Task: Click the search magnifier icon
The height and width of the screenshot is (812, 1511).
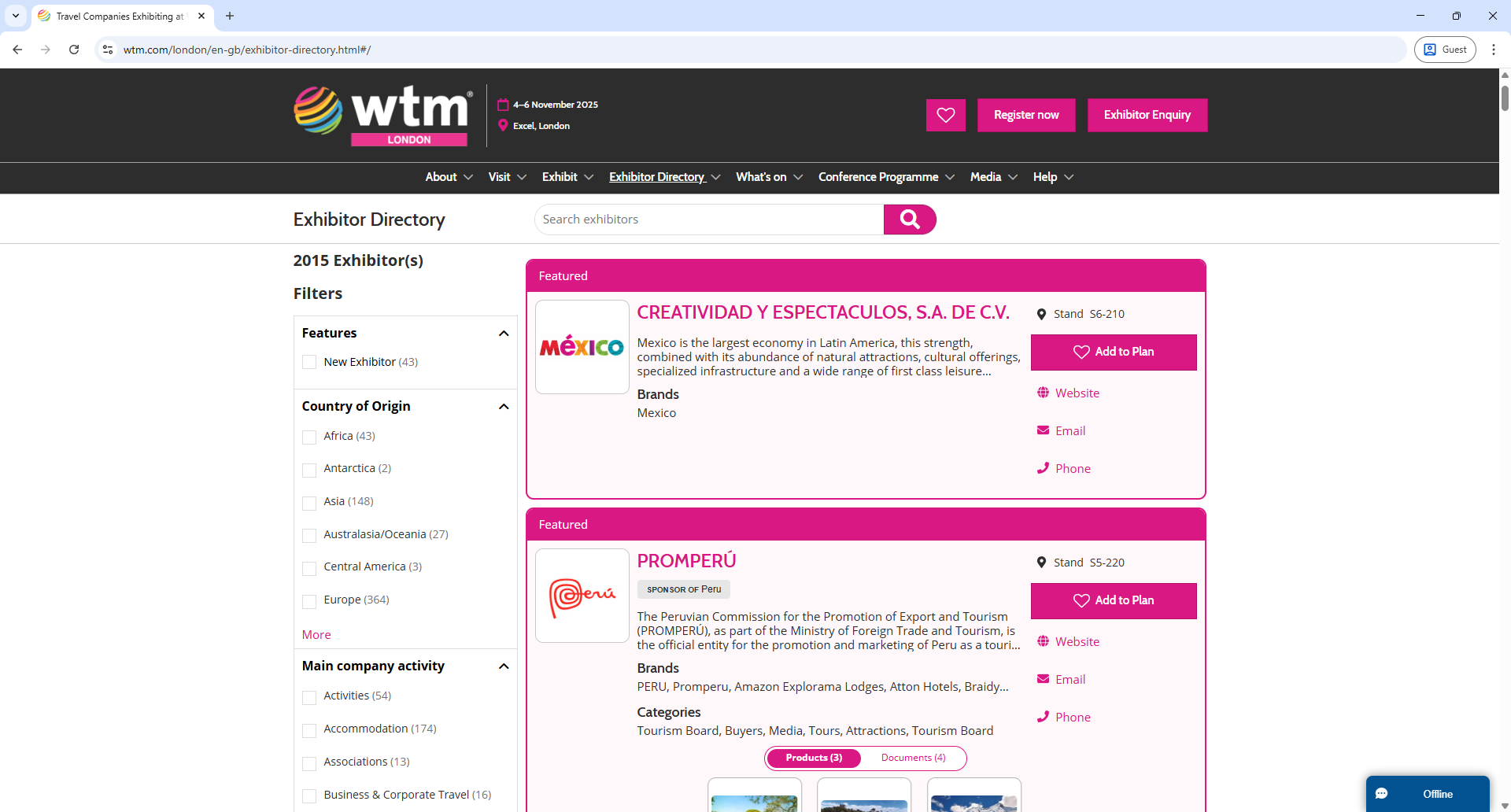Action: tap(910, 220)
